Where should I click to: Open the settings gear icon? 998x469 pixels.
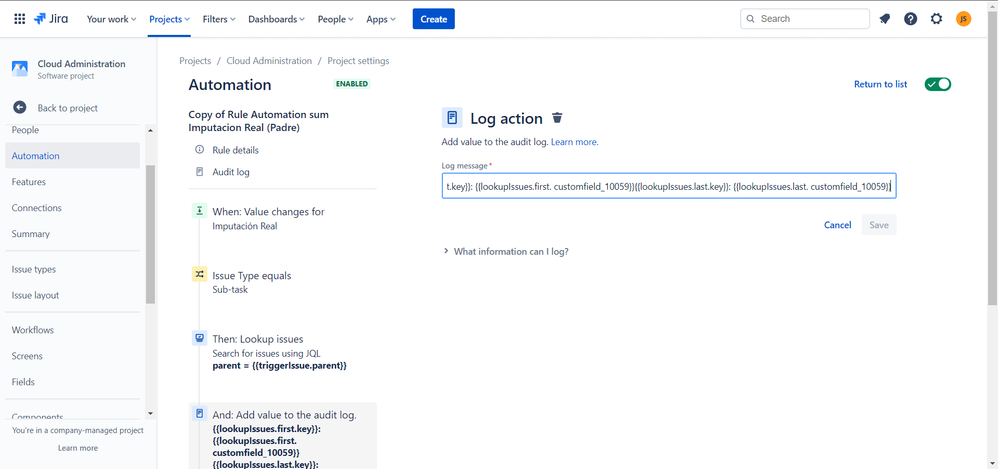[x=936, y=19]
